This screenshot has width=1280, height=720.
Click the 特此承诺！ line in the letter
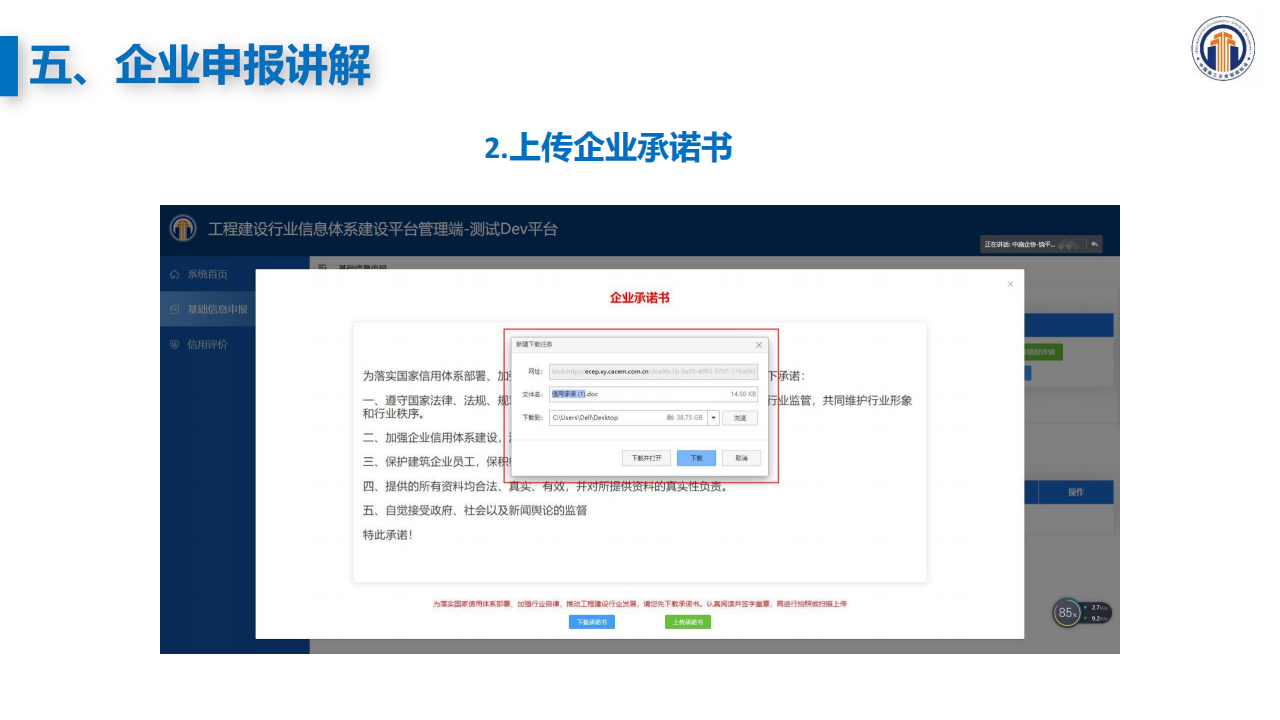pyautogui.click(x=388, y=535)
